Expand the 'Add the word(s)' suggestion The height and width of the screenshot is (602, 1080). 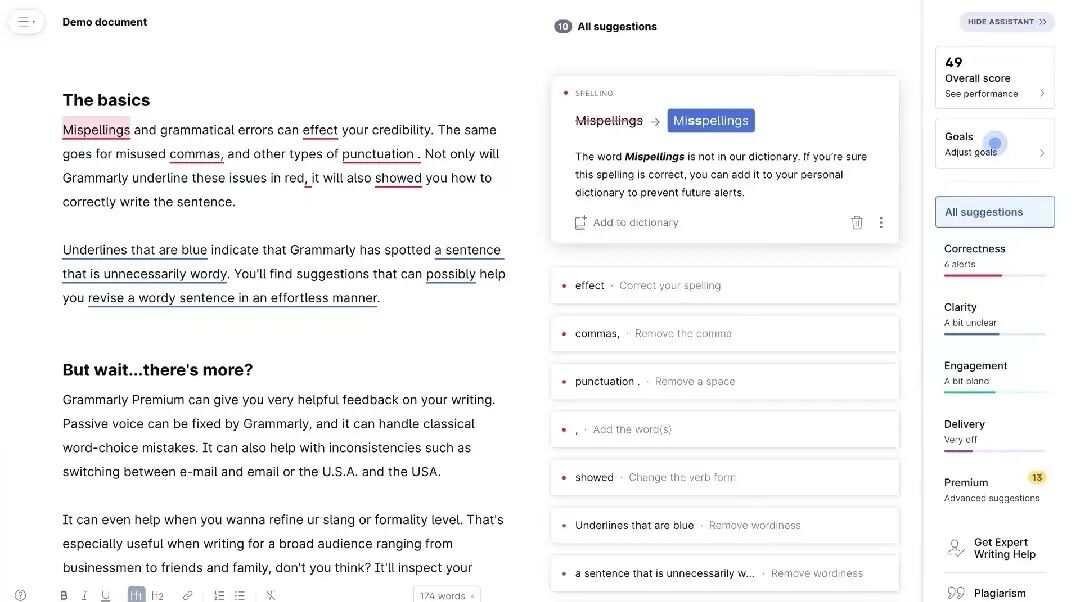725,429
